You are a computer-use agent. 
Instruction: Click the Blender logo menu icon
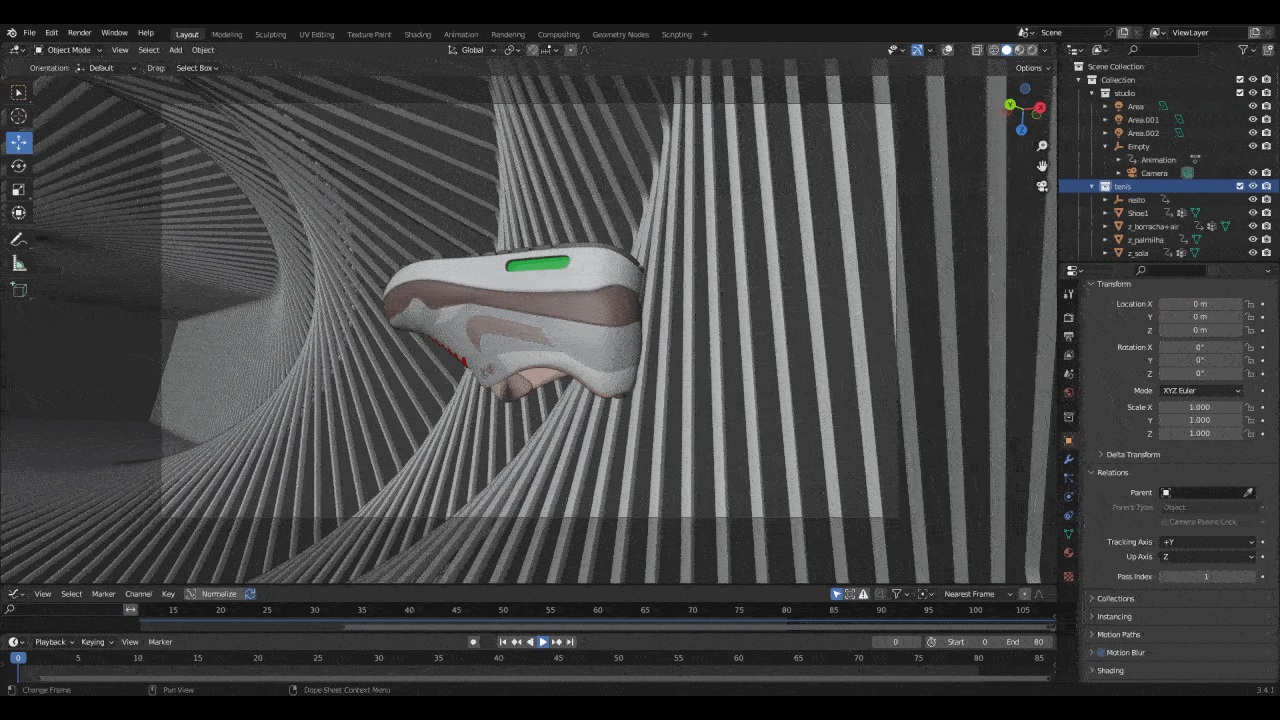pos(11,33)
